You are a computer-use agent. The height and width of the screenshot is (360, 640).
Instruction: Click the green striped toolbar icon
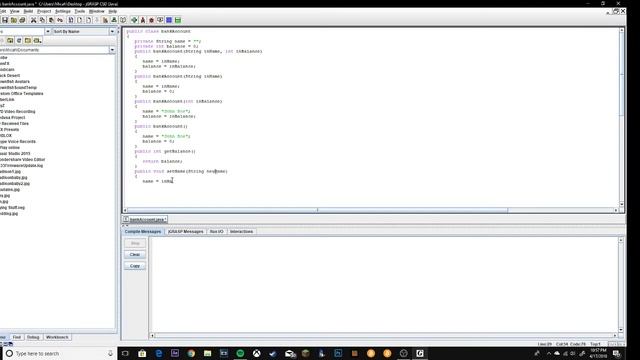(178, 20)
